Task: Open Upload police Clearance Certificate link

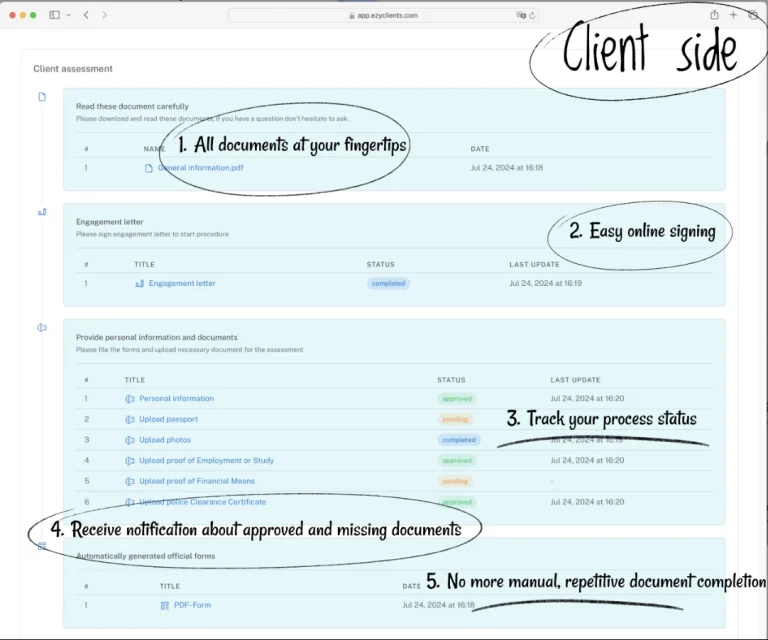Action: pos(202,502)
